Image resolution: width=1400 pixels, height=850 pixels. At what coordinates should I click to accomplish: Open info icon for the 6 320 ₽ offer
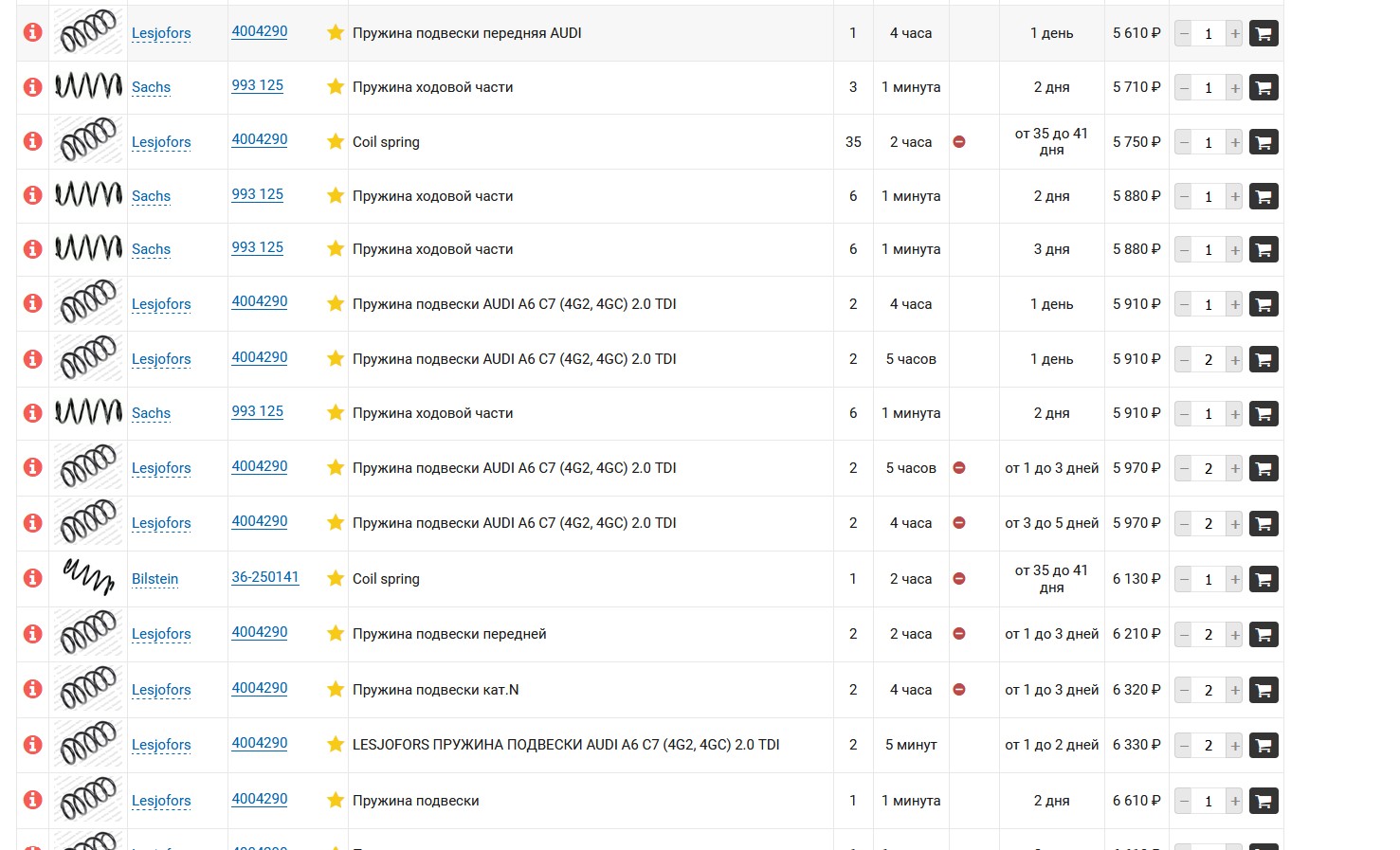(x=32, y=689)
